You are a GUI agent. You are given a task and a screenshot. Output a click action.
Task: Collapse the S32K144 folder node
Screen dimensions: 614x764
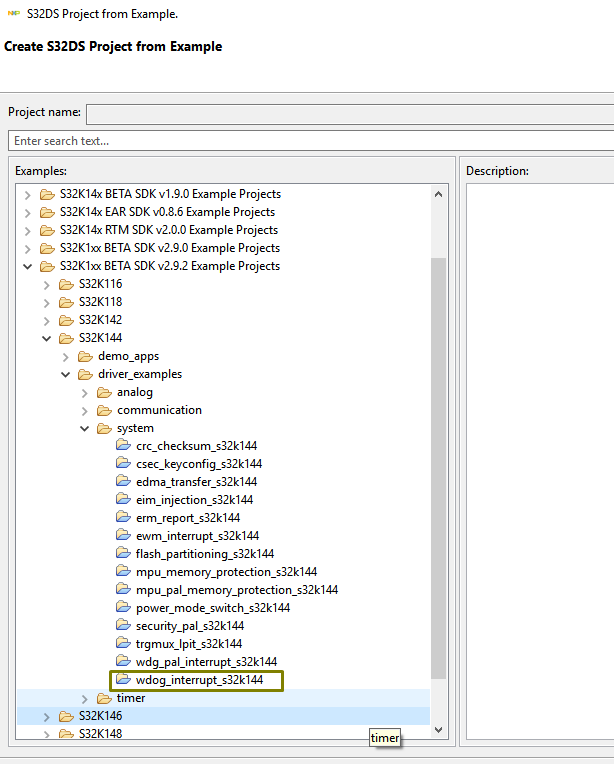47,339
